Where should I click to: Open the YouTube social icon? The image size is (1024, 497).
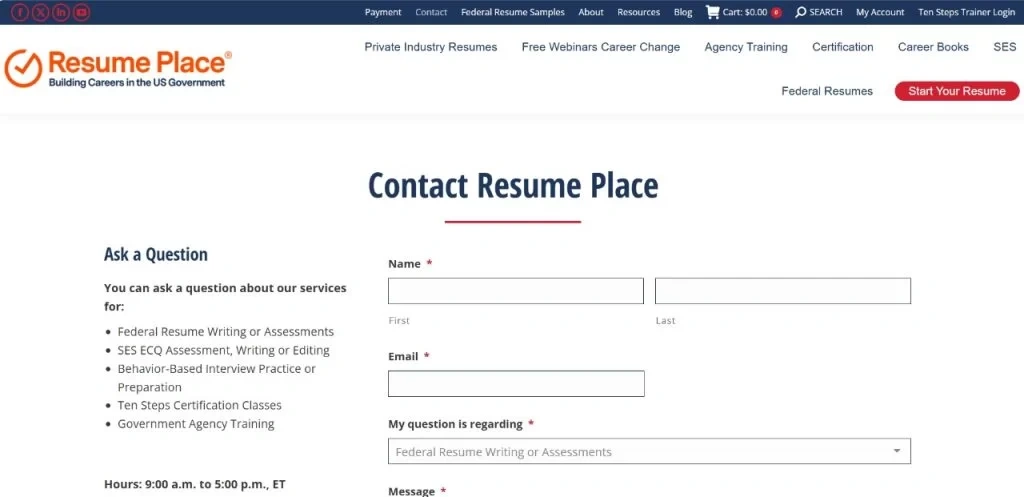point(82,12)
